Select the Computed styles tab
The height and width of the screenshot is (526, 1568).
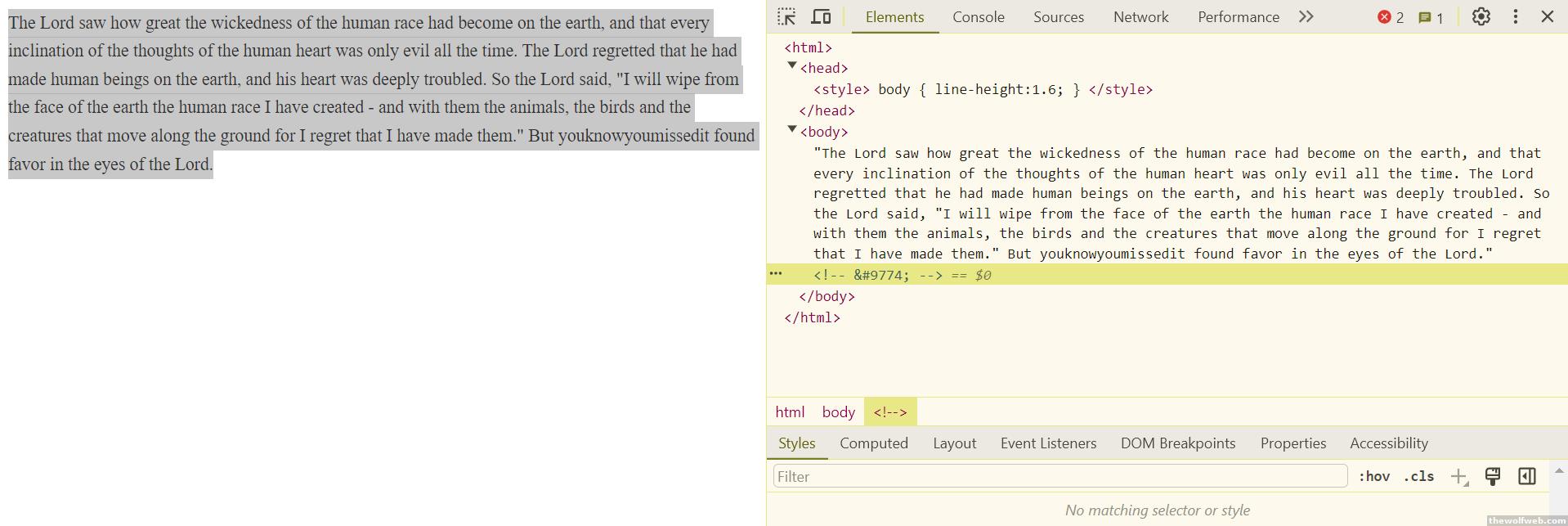pyautogui.click(x=873, y=443)
